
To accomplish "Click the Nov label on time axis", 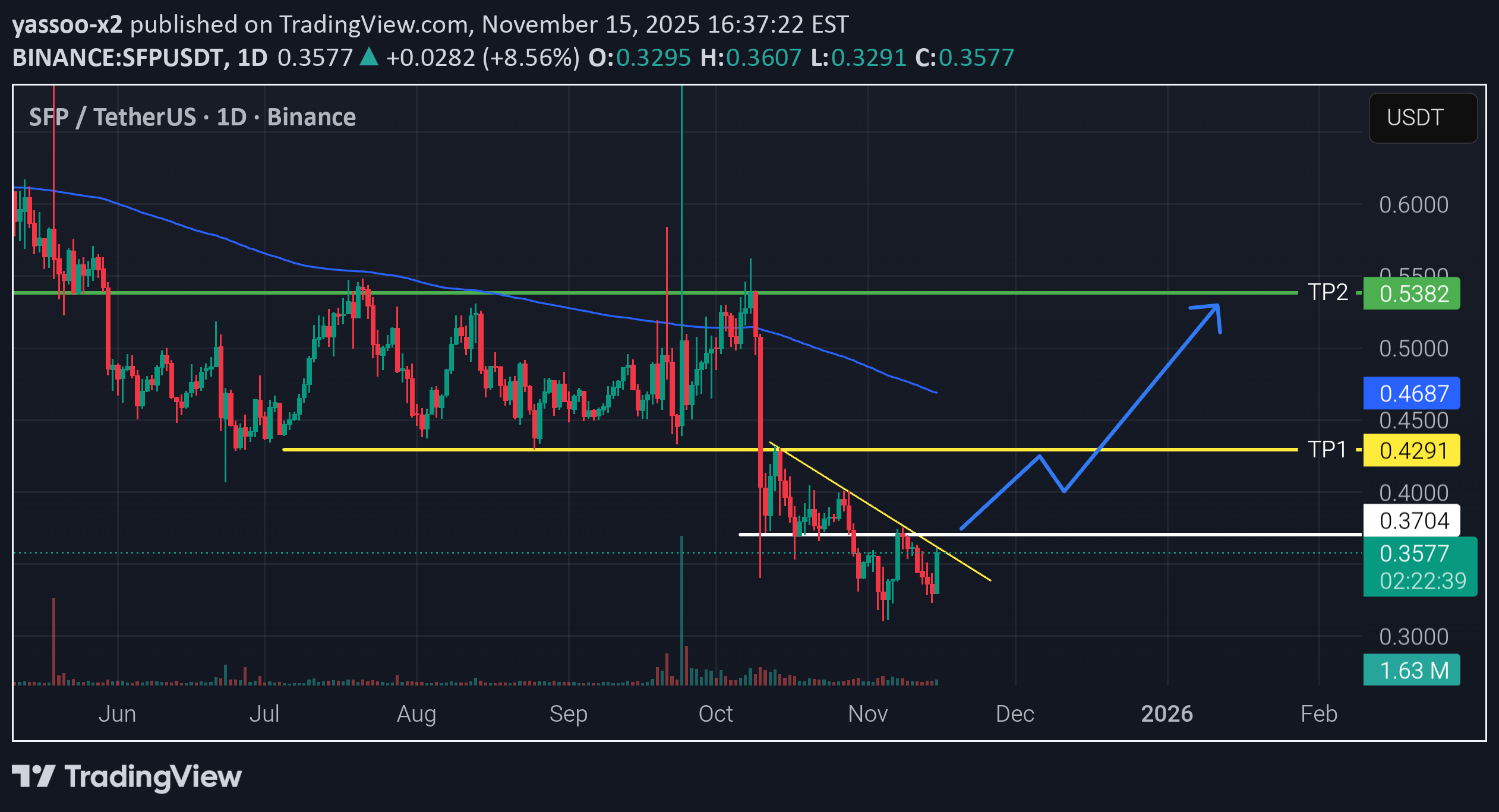I will click(x=867, y=713).
